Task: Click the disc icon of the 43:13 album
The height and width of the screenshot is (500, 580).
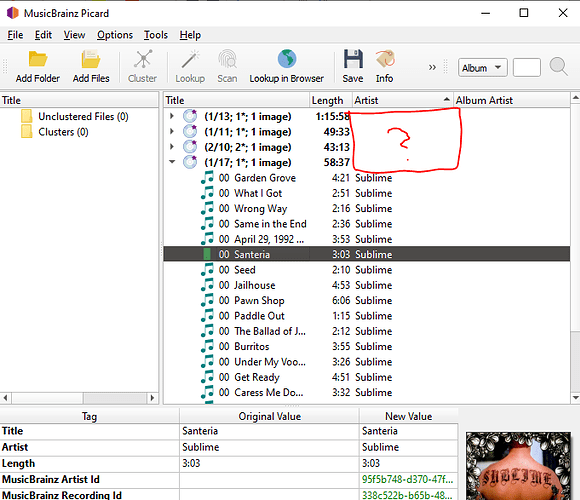Action: [190, 147]
